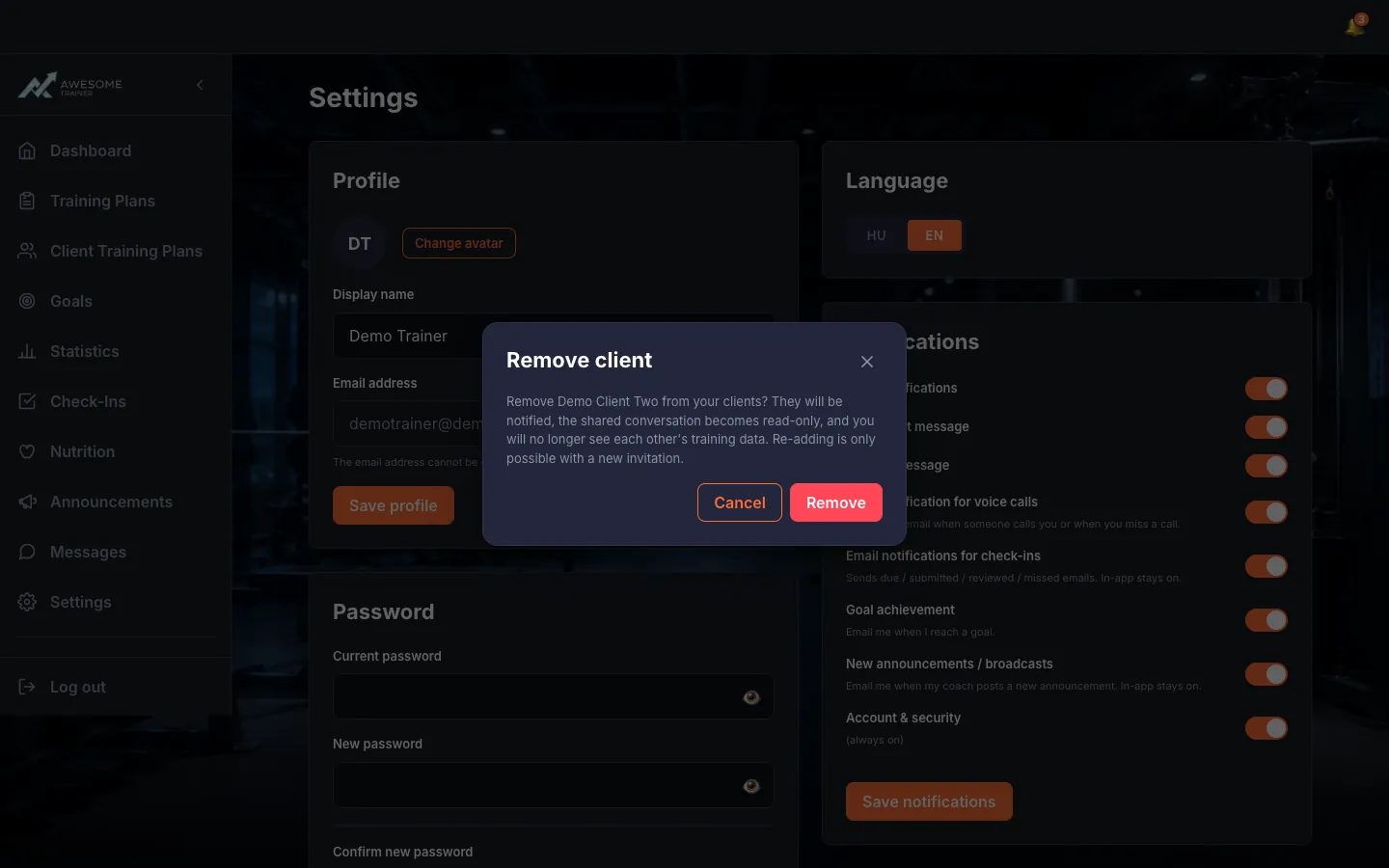Turn off the Goal achievement switch
The image size is (1389, 868).
[x=1266, y=620]
